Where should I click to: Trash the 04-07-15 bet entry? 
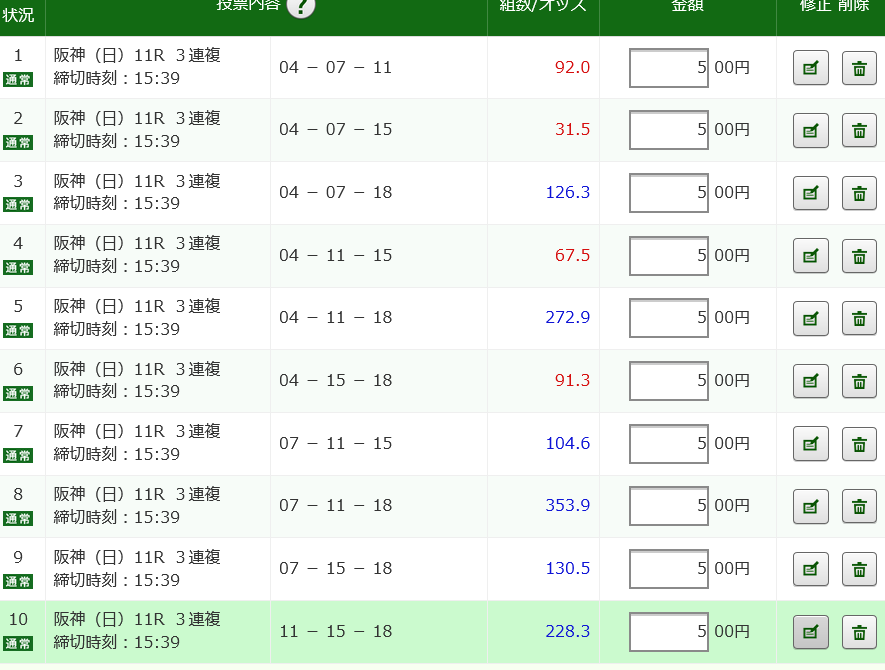[859, 131]
